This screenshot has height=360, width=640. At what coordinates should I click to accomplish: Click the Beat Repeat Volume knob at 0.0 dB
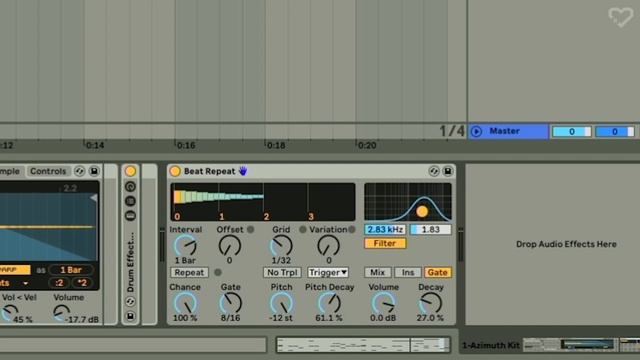click(x=383, y=304)
